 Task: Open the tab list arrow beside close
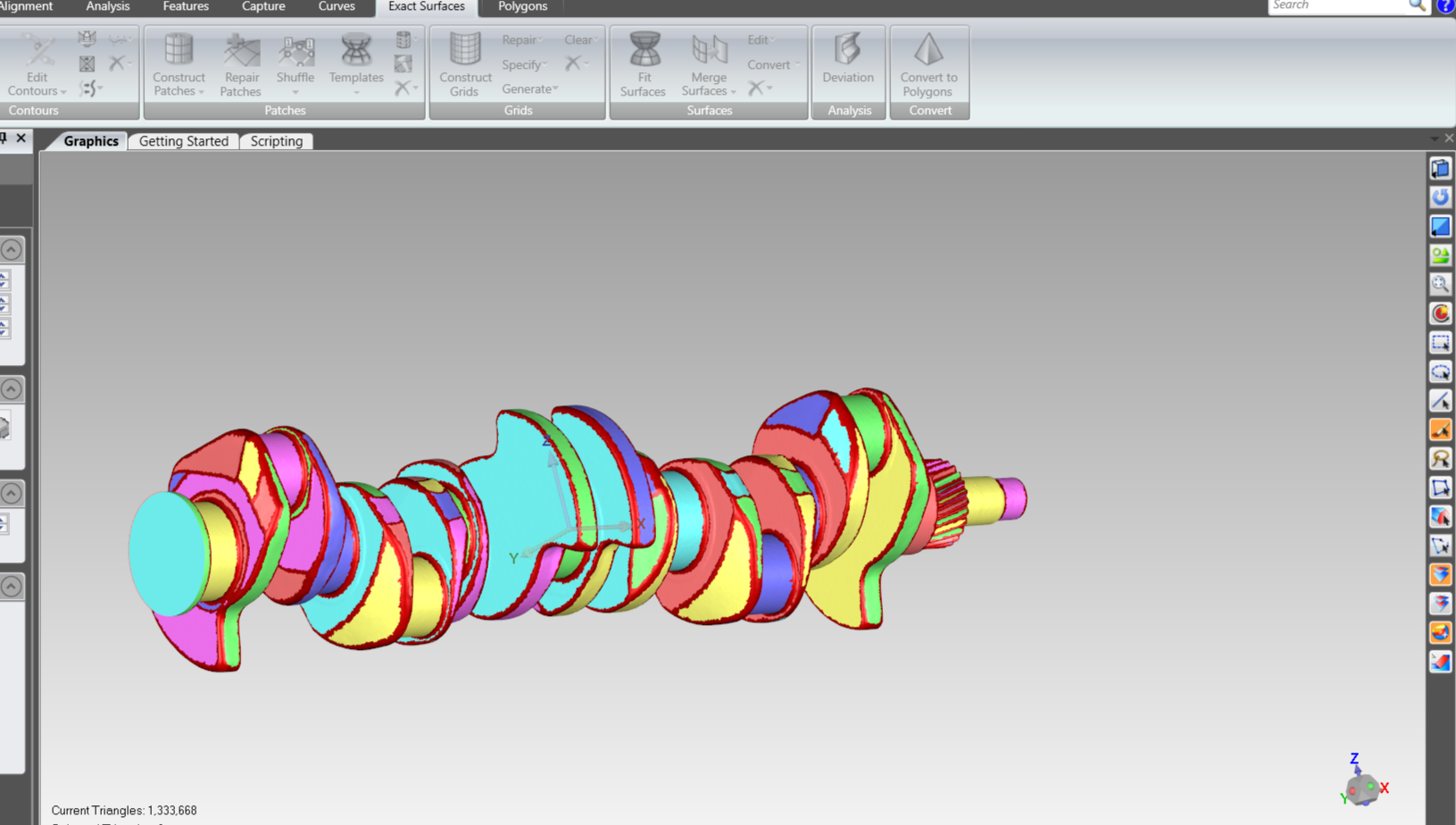1434,138
